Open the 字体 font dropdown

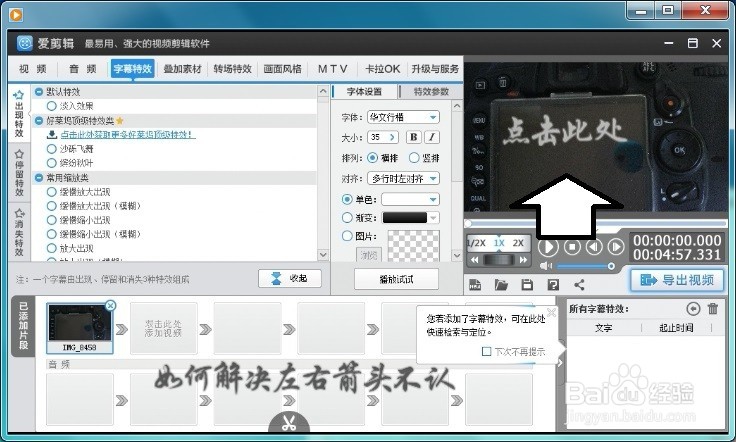point(403,117)
